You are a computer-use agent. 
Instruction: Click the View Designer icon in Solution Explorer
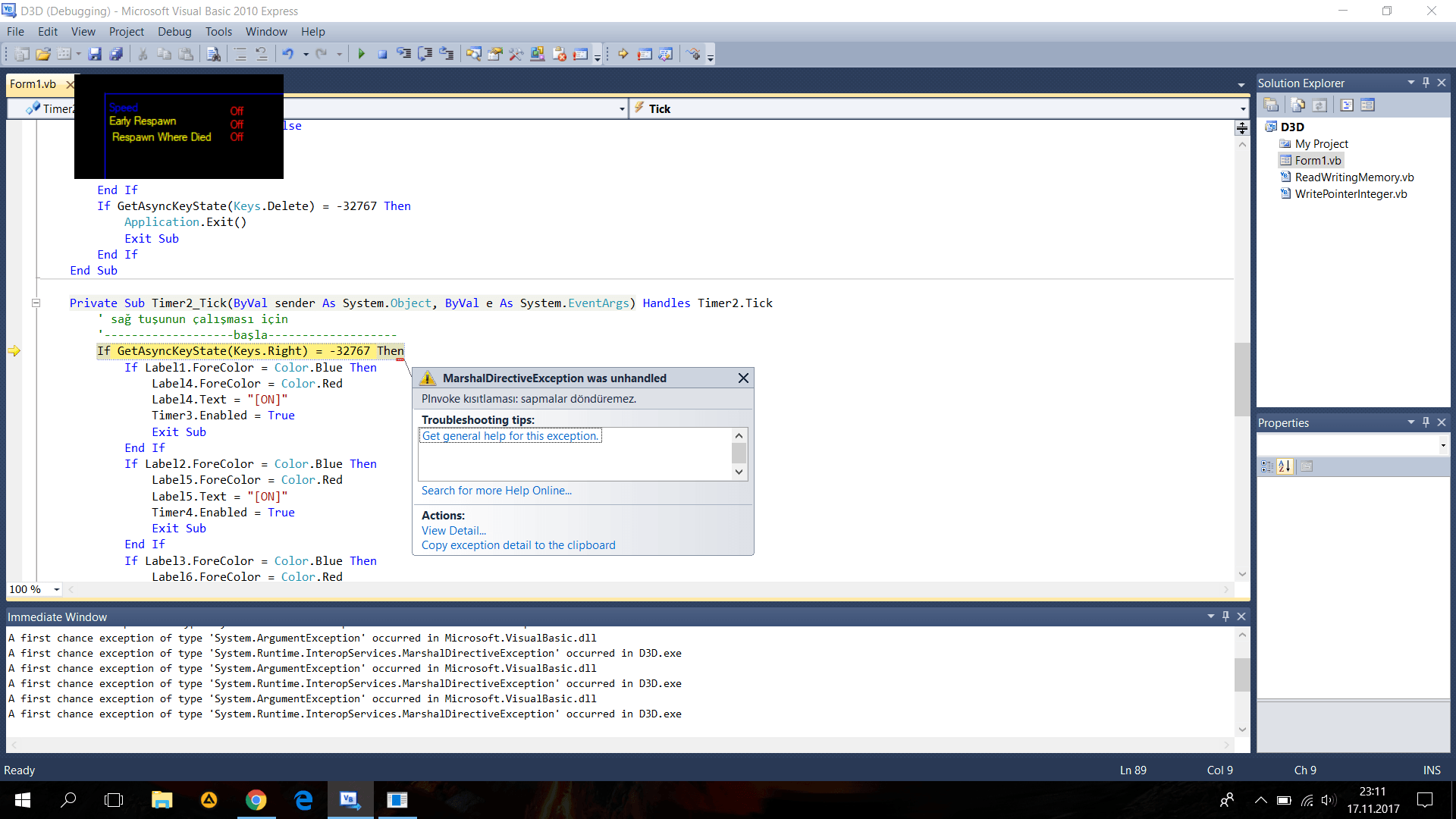click(x=1367, y=105)
